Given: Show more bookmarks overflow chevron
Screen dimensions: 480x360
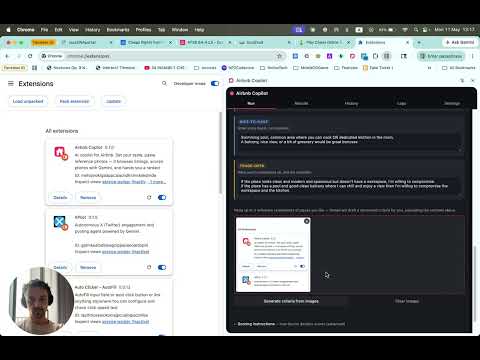Looking at the screenshot, I should point(430,68).
